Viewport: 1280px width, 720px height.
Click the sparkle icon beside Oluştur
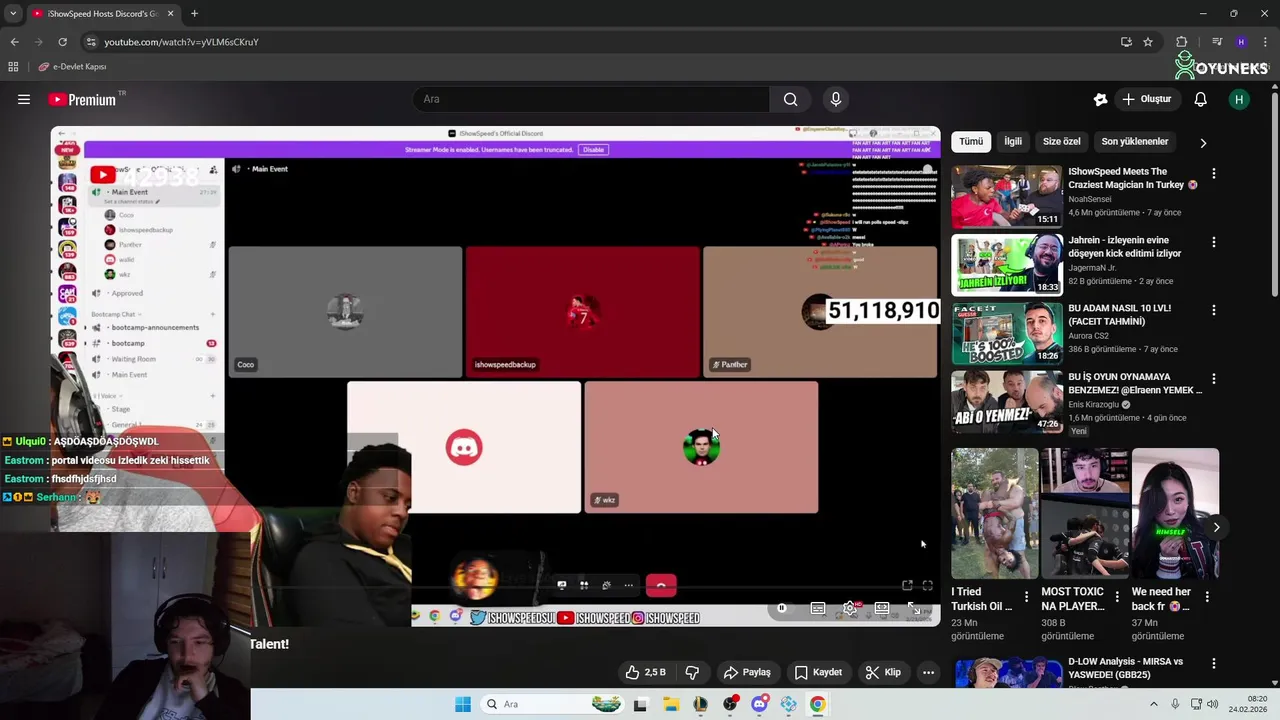(x=1100, y=99)
